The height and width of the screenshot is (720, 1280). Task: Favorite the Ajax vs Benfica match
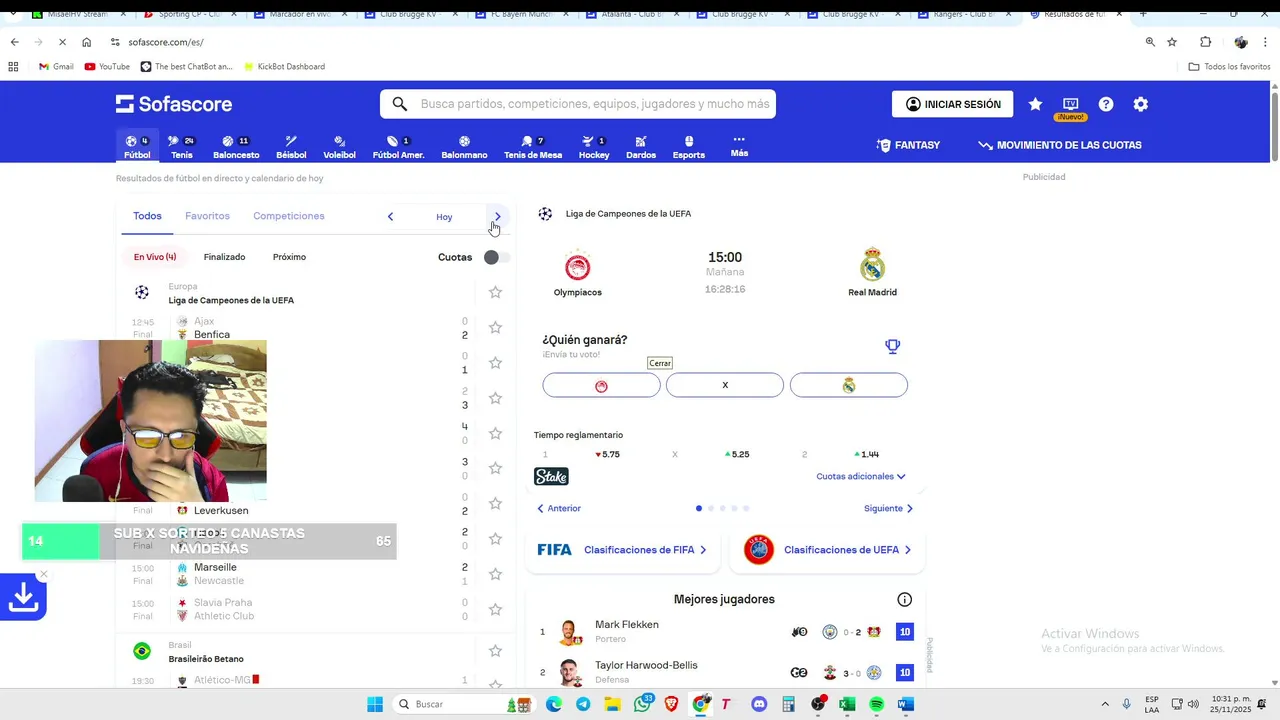tap(495, 328)
